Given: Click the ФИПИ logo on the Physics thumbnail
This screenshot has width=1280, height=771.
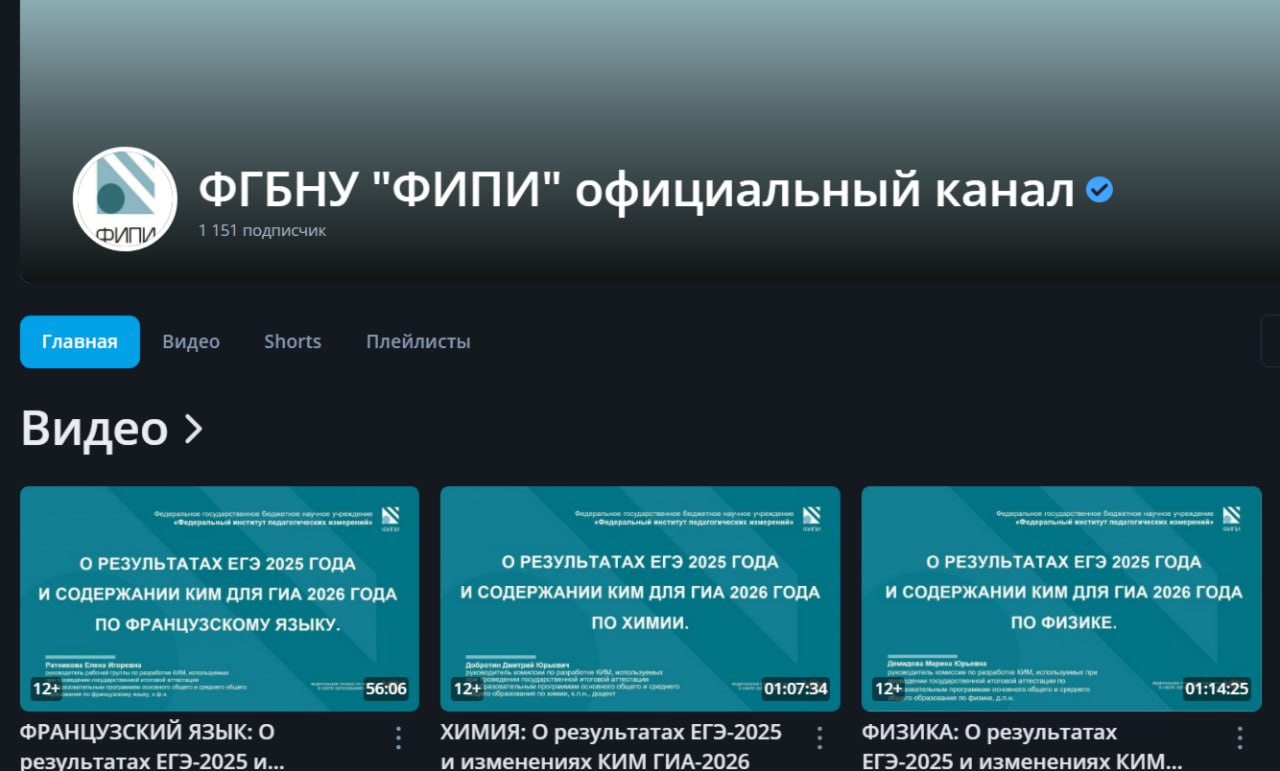Looking at the screenshot, I should (1233, 518).
